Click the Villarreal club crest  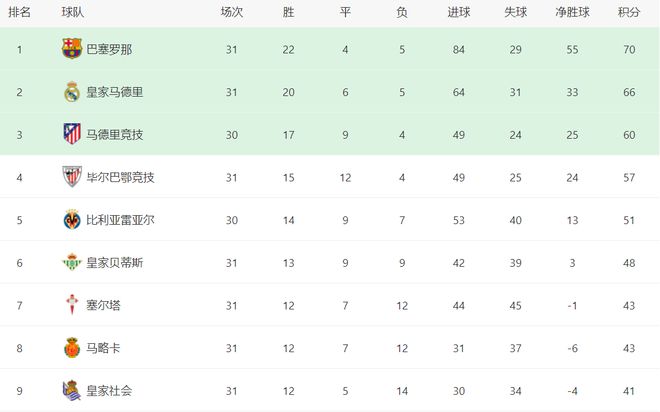[x=71, y=220]
